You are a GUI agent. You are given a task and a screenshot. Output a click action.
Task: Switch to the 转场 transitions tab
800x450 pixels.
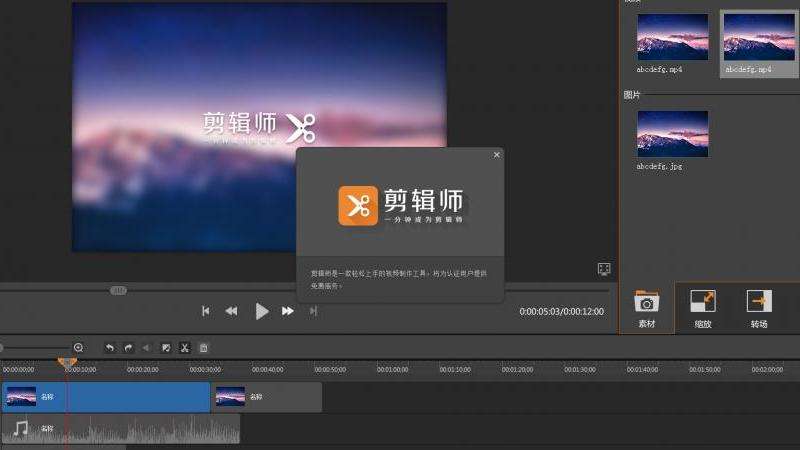(759, 309)
